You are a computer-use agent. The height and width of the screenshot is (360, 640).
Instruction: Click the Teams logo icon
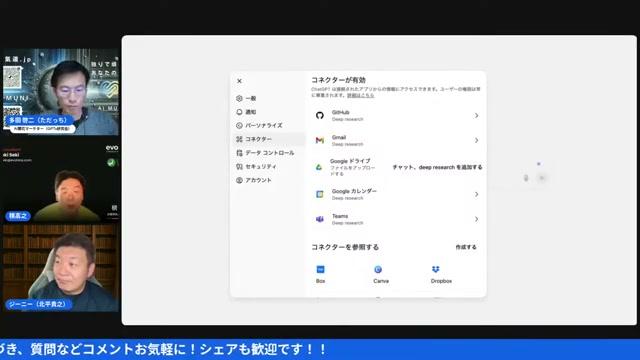point(320,219)
